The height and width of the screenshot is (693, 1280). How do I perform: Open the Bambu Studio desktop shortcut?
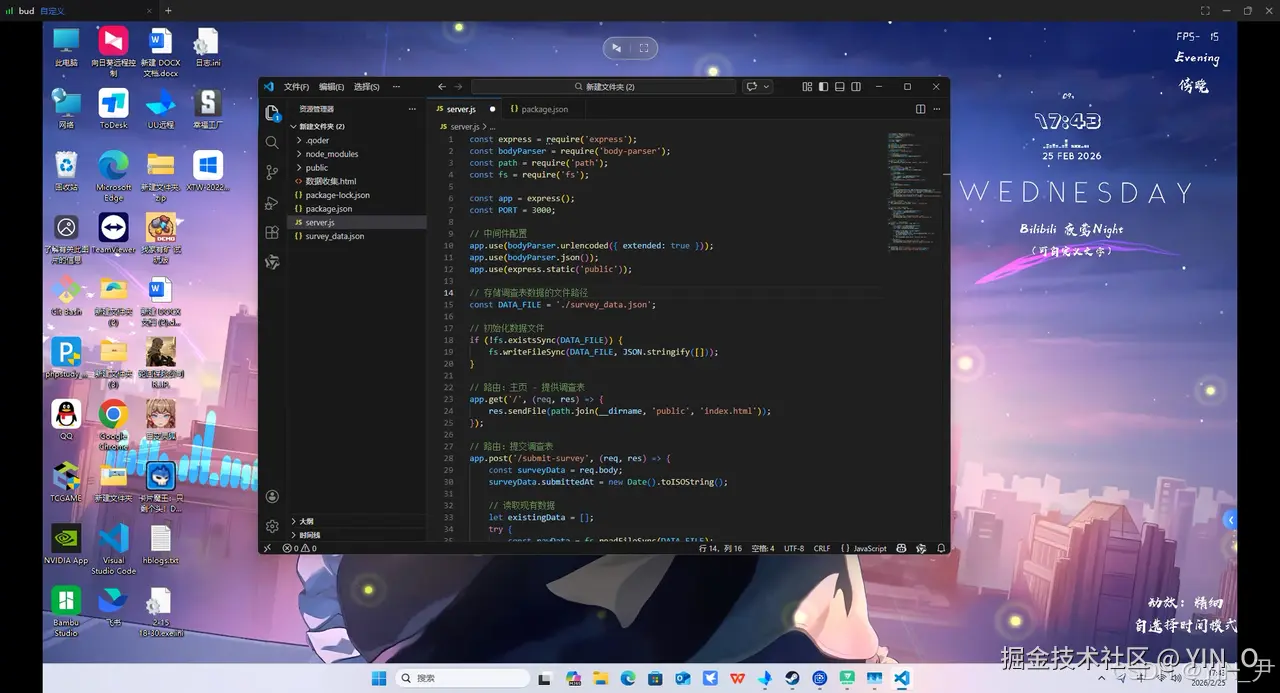[x=66, y=611]
